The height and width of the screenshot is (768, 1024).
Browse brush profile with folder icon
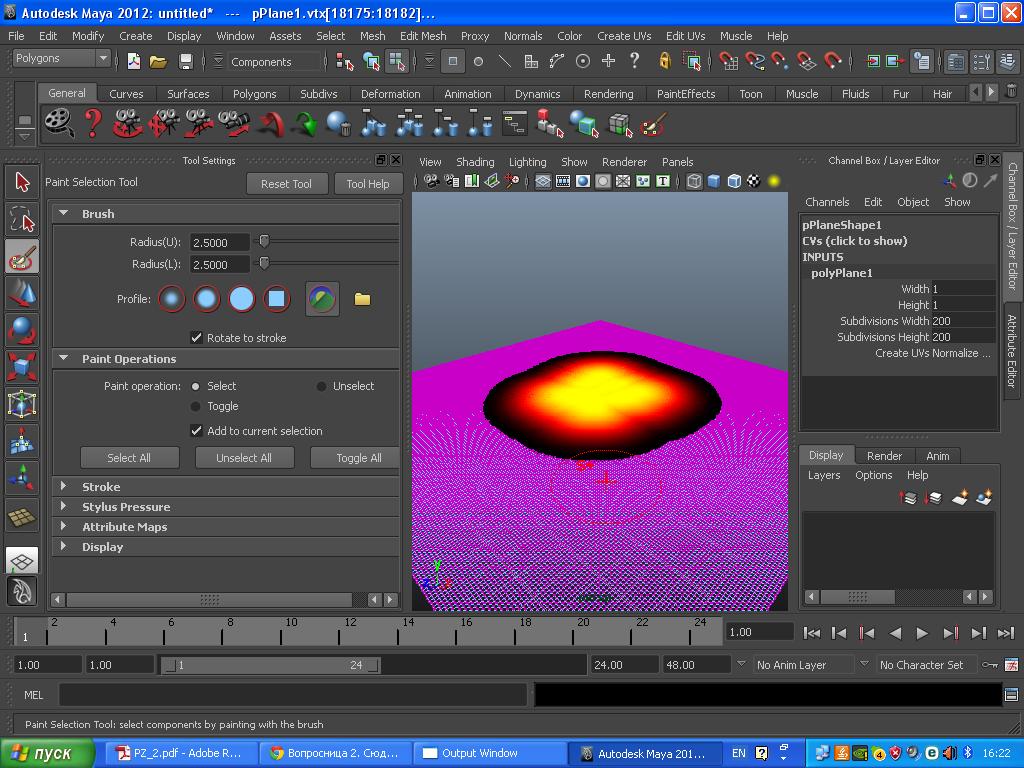click(362, 299)
